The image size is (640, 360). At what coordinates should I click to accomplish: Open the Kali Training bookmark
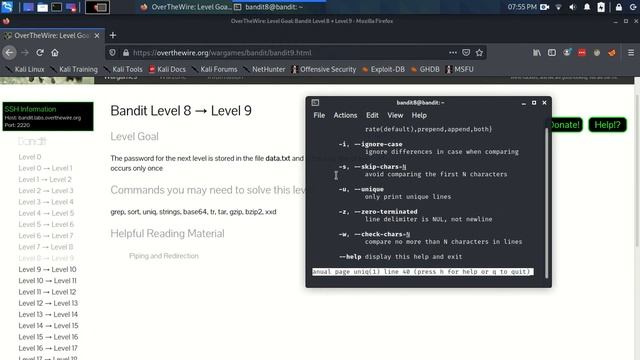click(x=74, y=69)
